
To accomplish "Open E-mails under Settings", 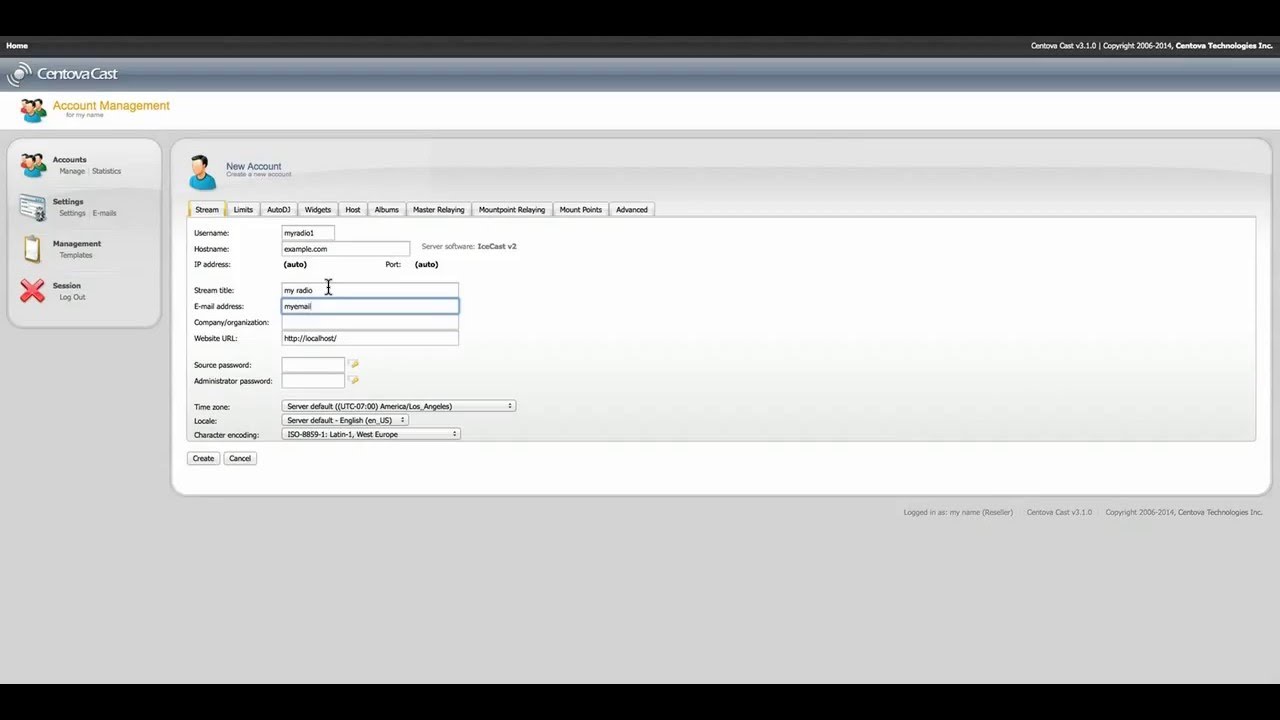I will (x=105, y=213).
